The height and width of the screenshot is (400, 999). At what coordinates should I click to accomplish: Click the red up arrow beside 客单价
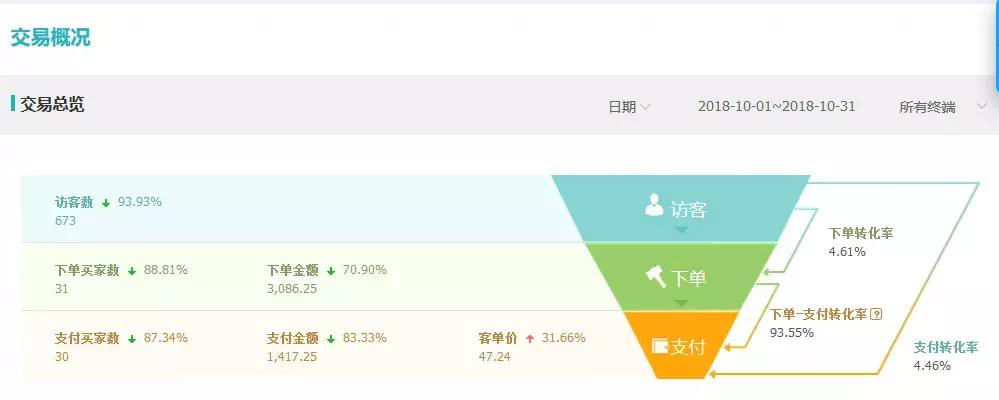(x=528, y=338)
